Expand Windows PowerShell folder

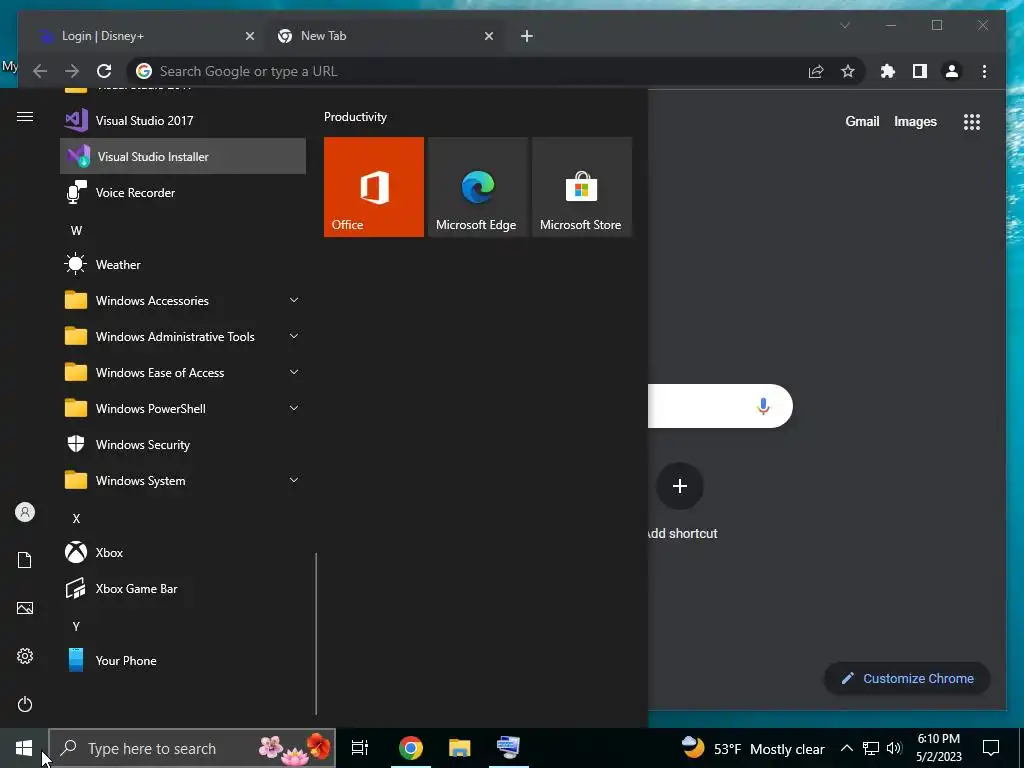click(183, 408)
